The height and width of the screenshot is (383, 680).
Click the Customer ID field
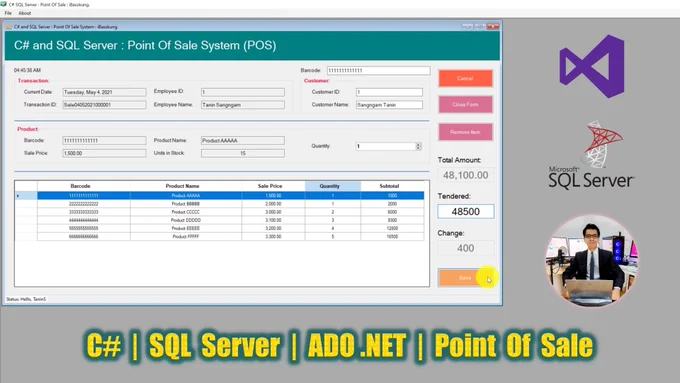389,92
